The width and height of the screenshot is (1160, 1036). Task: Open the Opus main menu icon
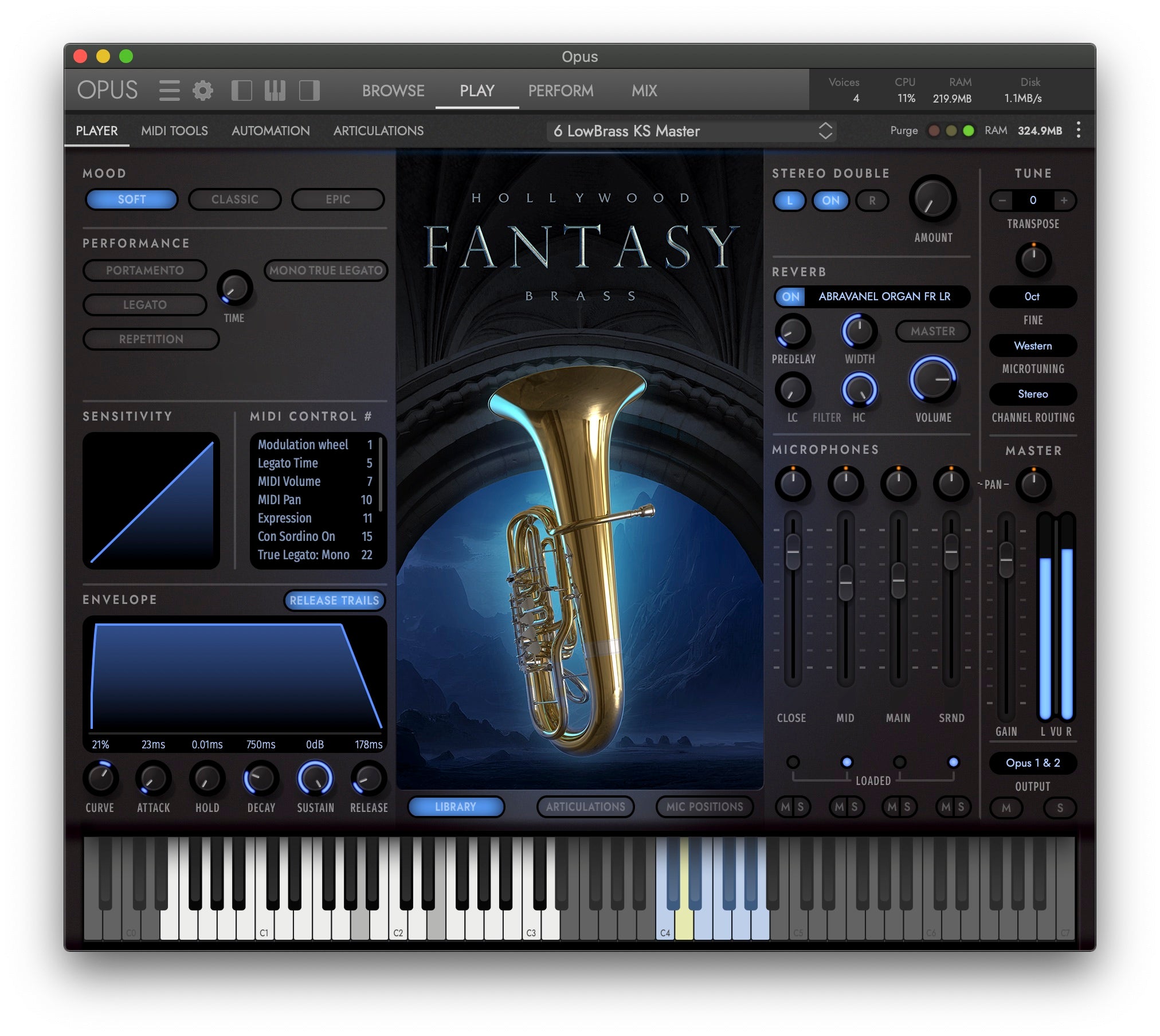(x=170, y=91)
